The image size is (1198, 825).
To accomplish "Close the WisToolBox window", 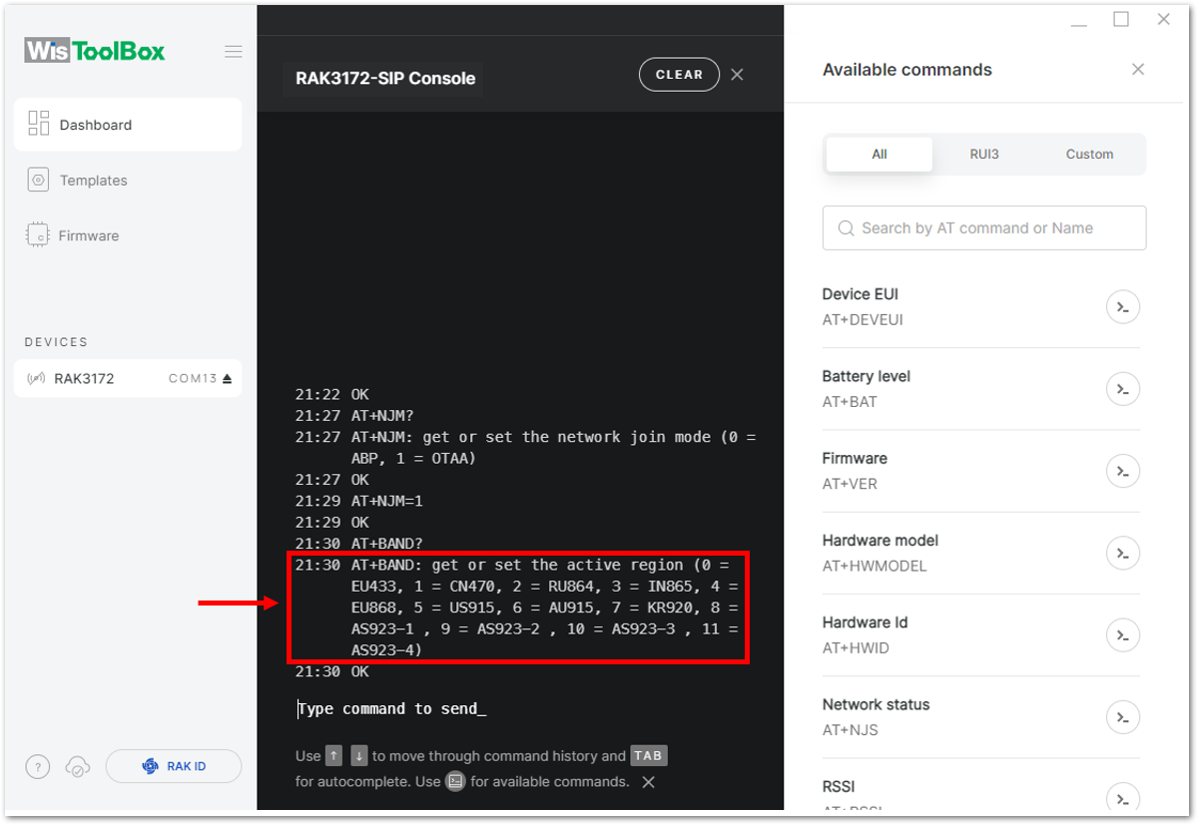I will [1164, 19].
